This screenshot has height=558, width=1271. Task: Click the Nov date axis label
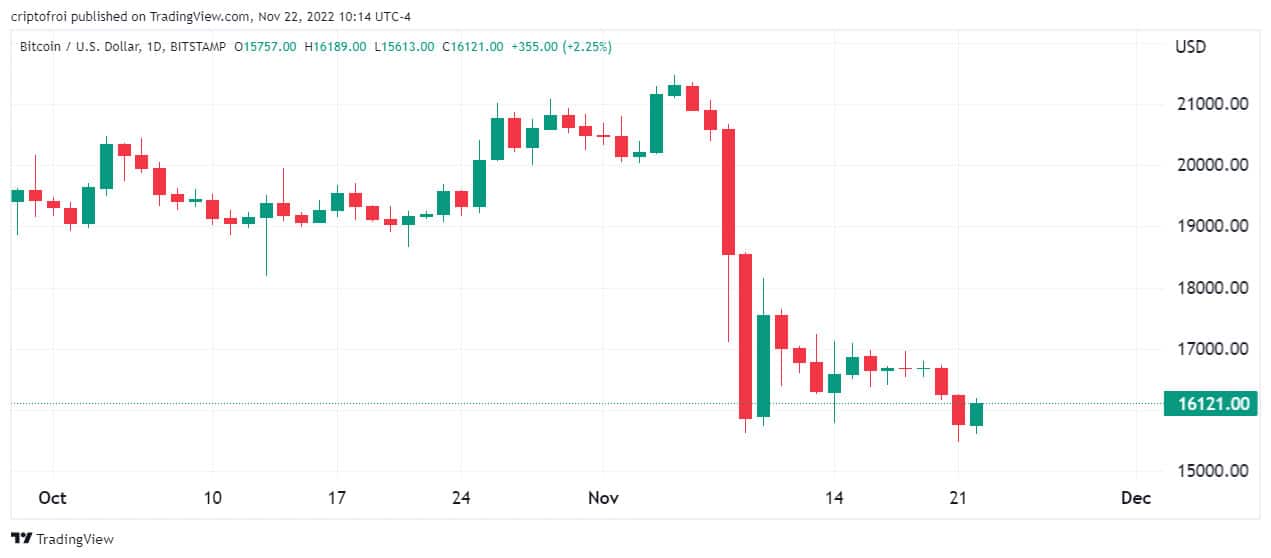[x=603, y=498]
